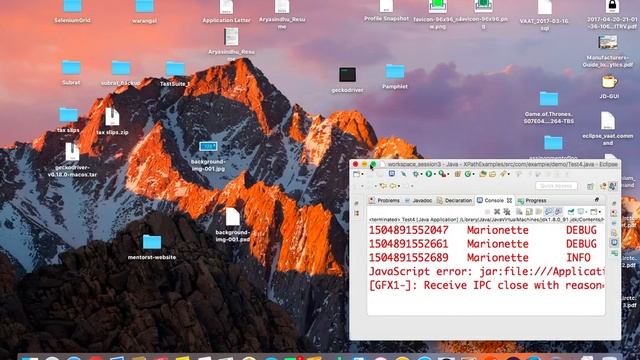Expand Display Selected Console dropdown arrow
The image size is (640, 360).
[586, 212]
